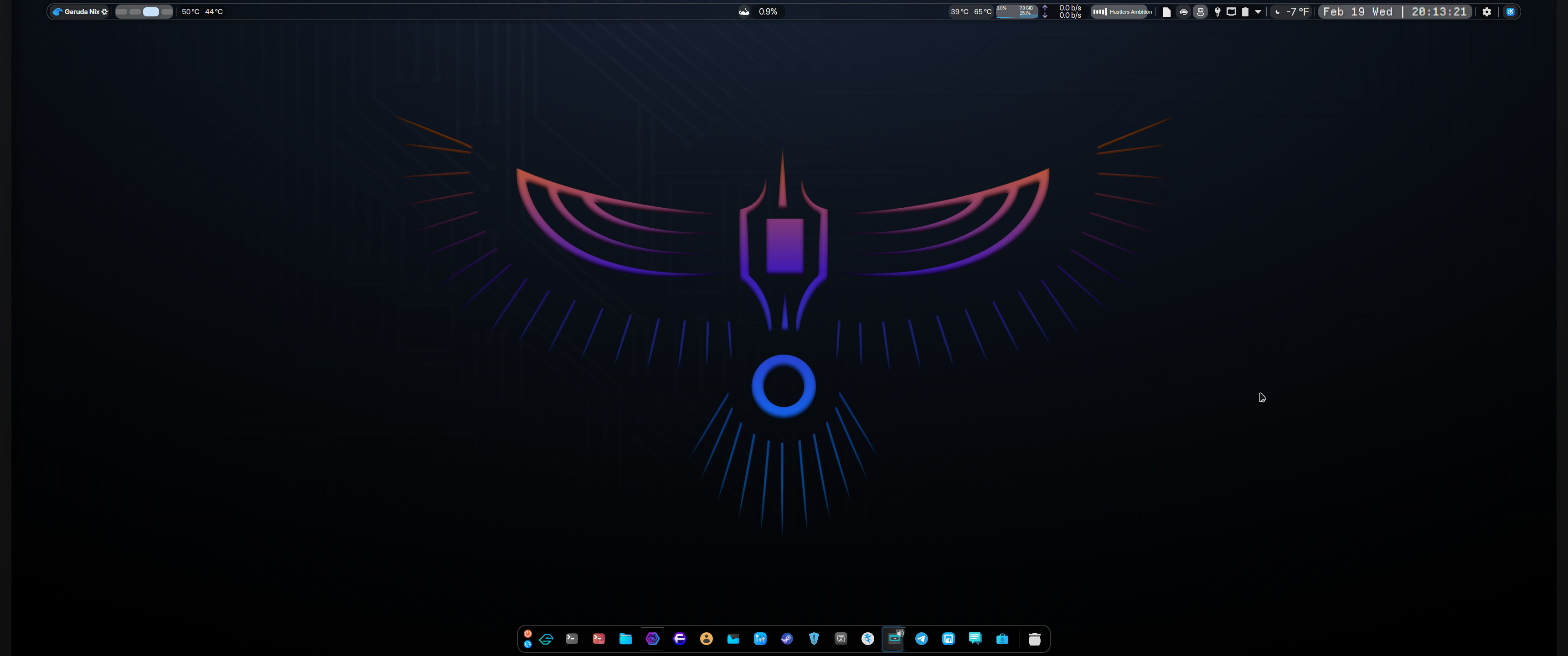Open the teal chat bubbles app
Viewport: 1568px width, 656px height.
tap(975, 639)
